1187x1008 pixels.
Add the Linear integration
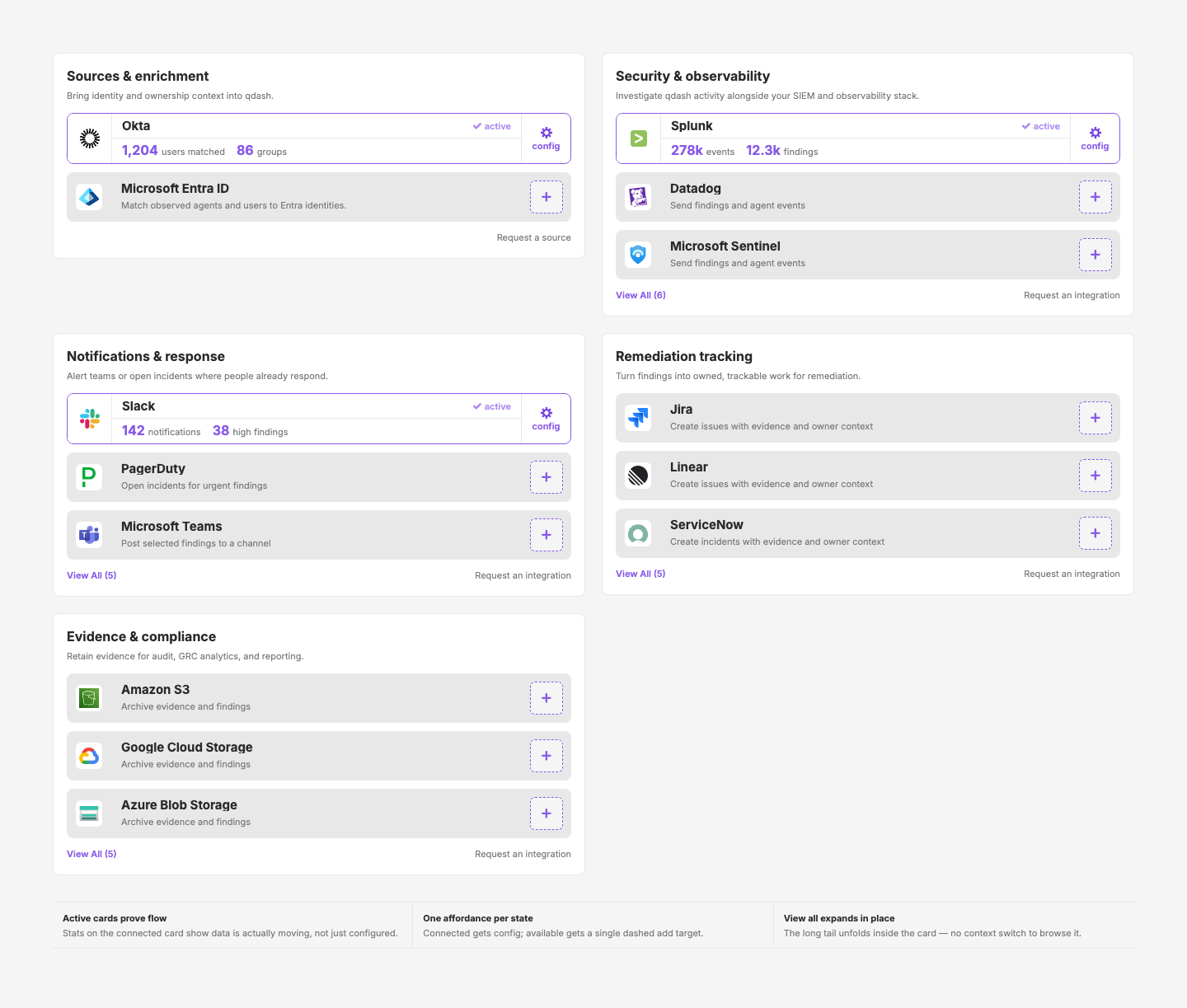[x=1096, y=476]
